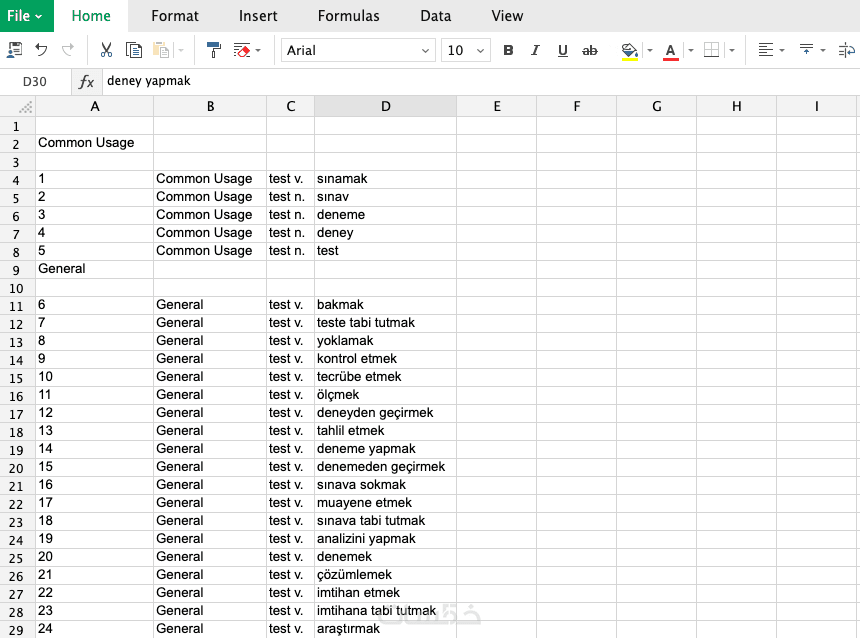Switch to the Formulas tab
The width and height of the screenshot is (860, 638).
coord(348,16)
